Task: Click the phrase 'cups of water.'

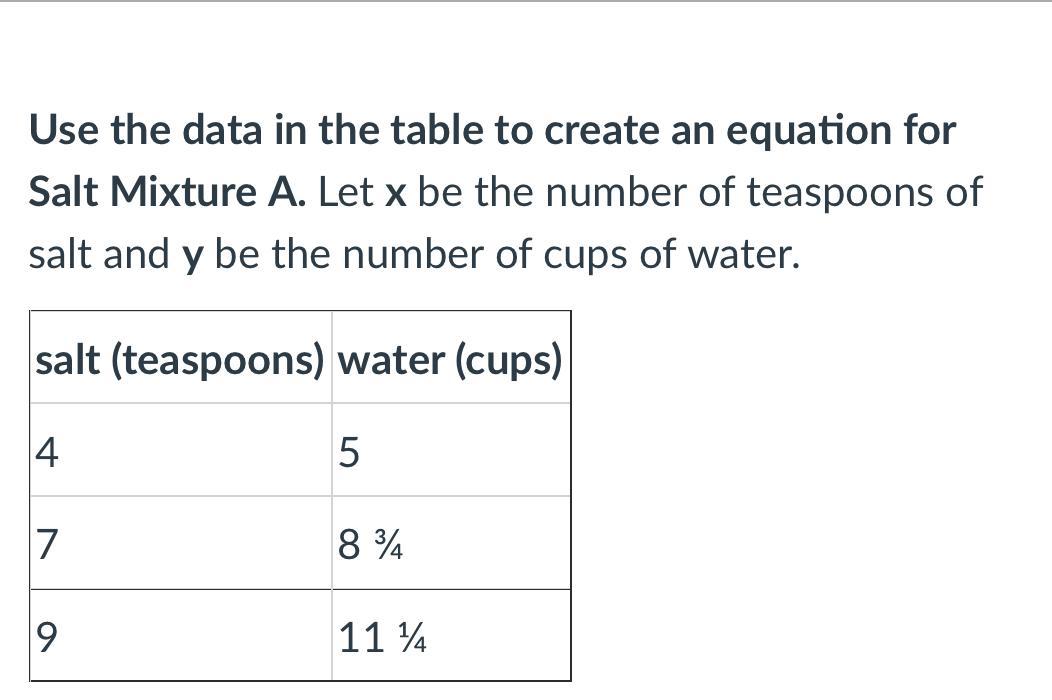Action: [x=672, y=255]
